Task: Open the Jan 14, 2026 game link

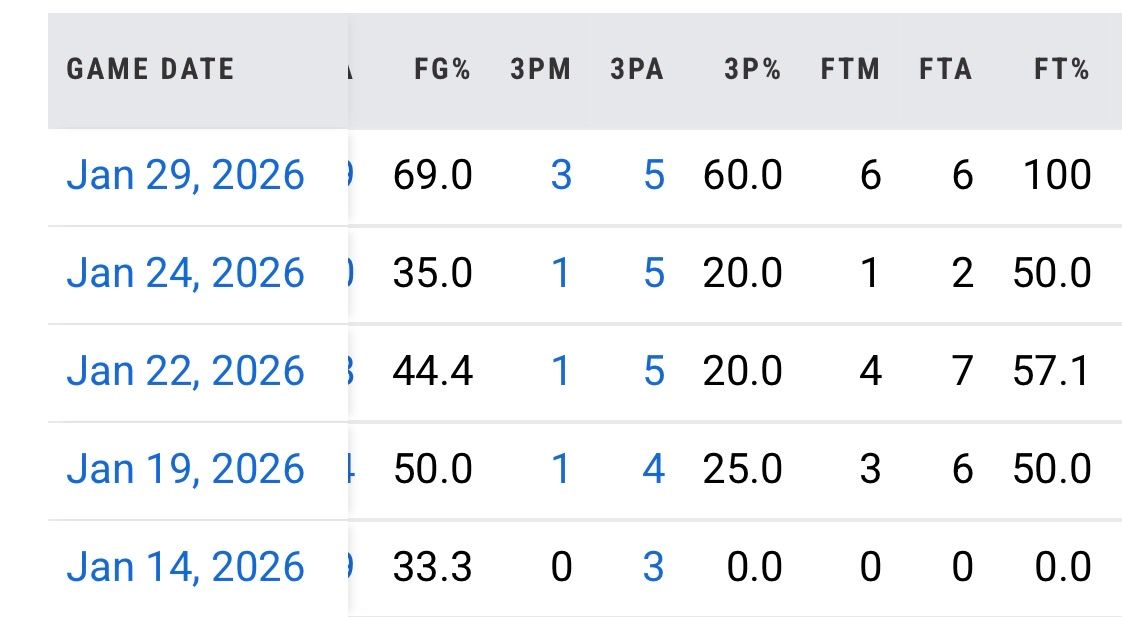Action: (185, 567)
